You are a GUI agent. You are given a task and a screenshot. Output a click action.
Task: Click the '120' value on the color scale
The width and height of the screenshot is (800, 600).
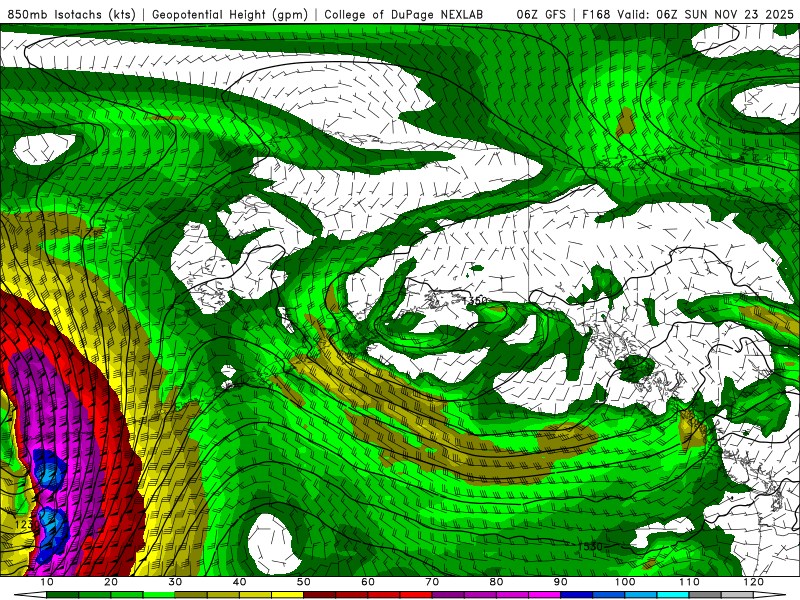[753, 582]
